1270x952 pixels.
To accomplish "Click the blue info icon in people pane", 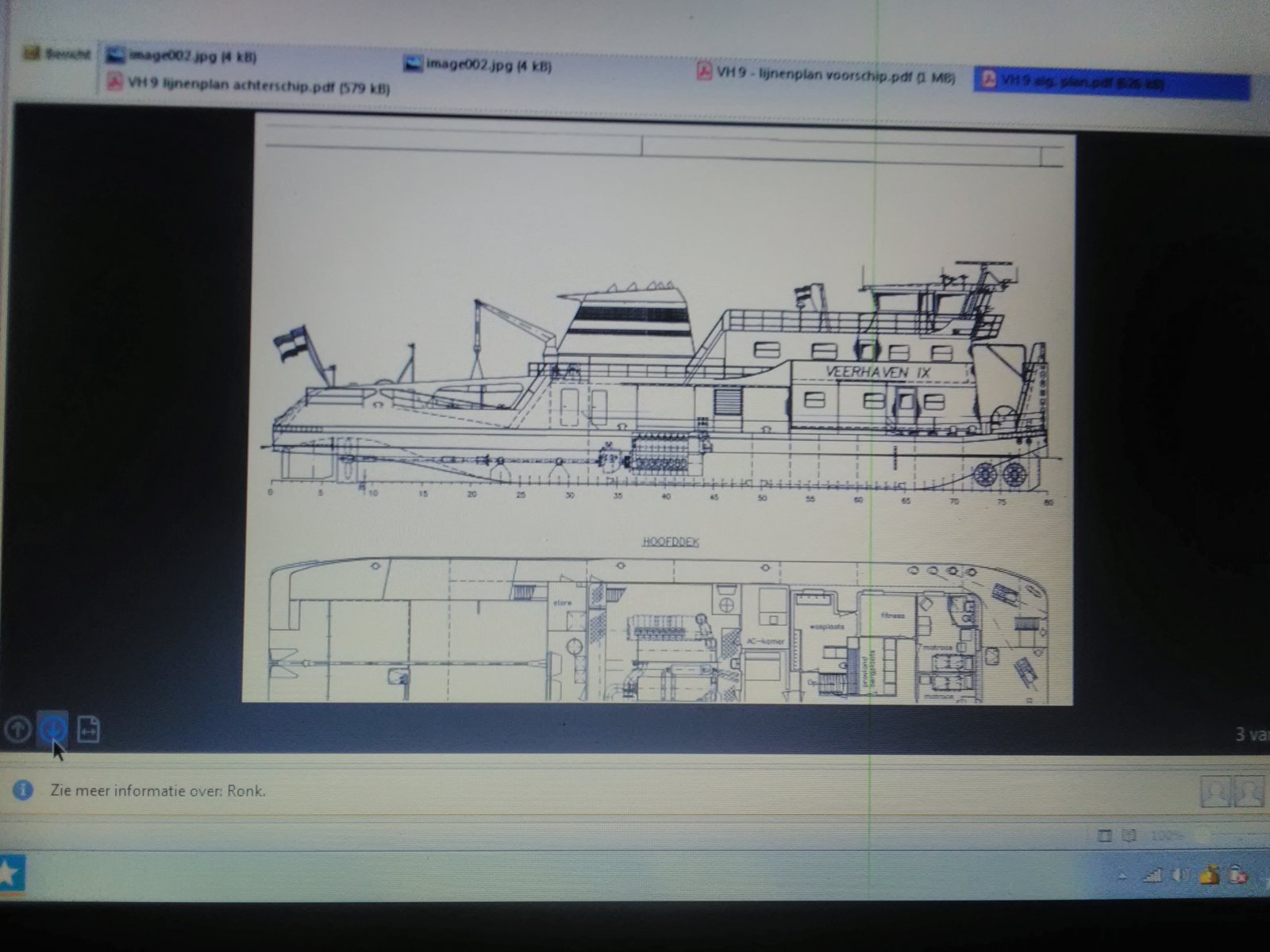I will tap(23, 790).
